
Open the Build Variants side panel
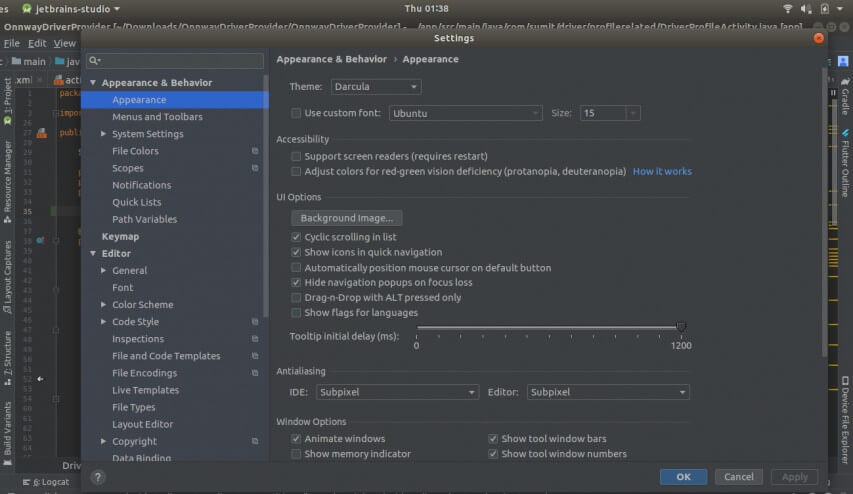8,433
